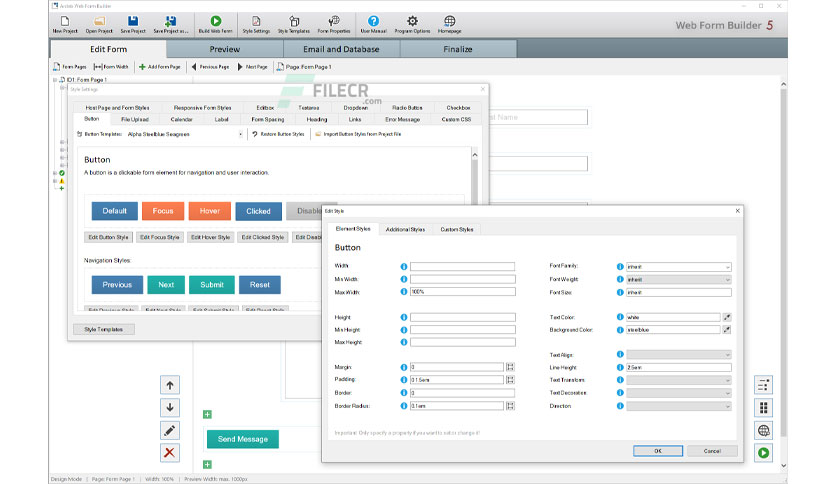Expand ID1 Form Page 1 tree node
The image size is (836, 484).
tap(55, 80)
